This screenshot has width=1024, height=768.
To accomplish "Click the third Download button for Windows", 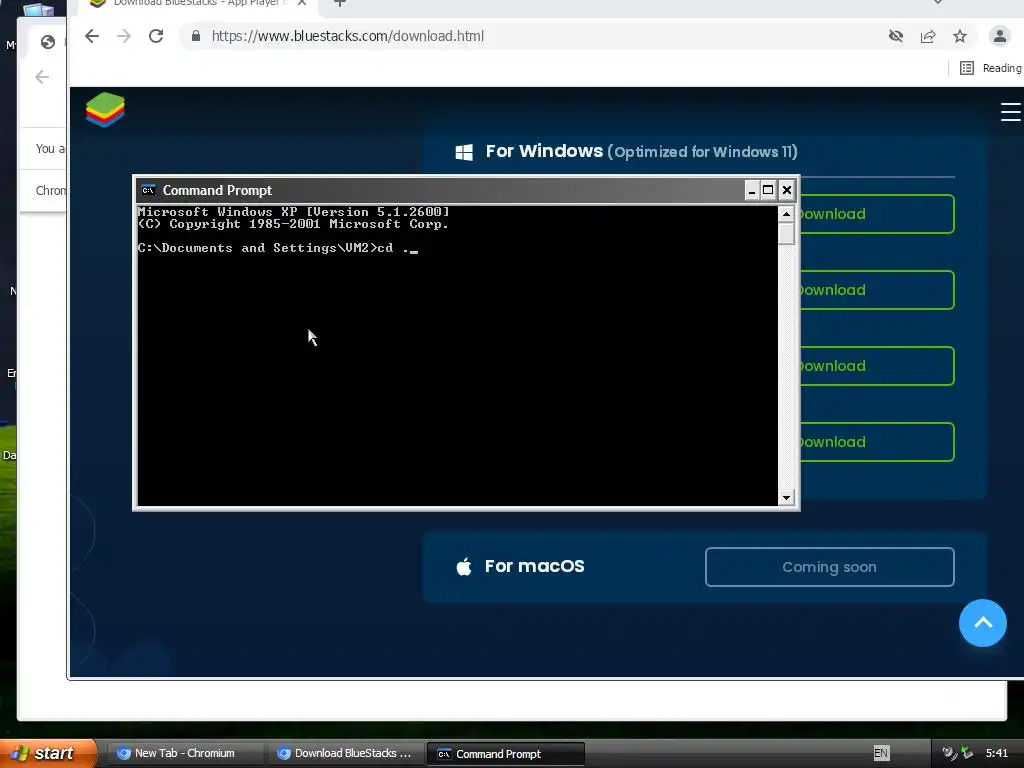I will 876,366.
